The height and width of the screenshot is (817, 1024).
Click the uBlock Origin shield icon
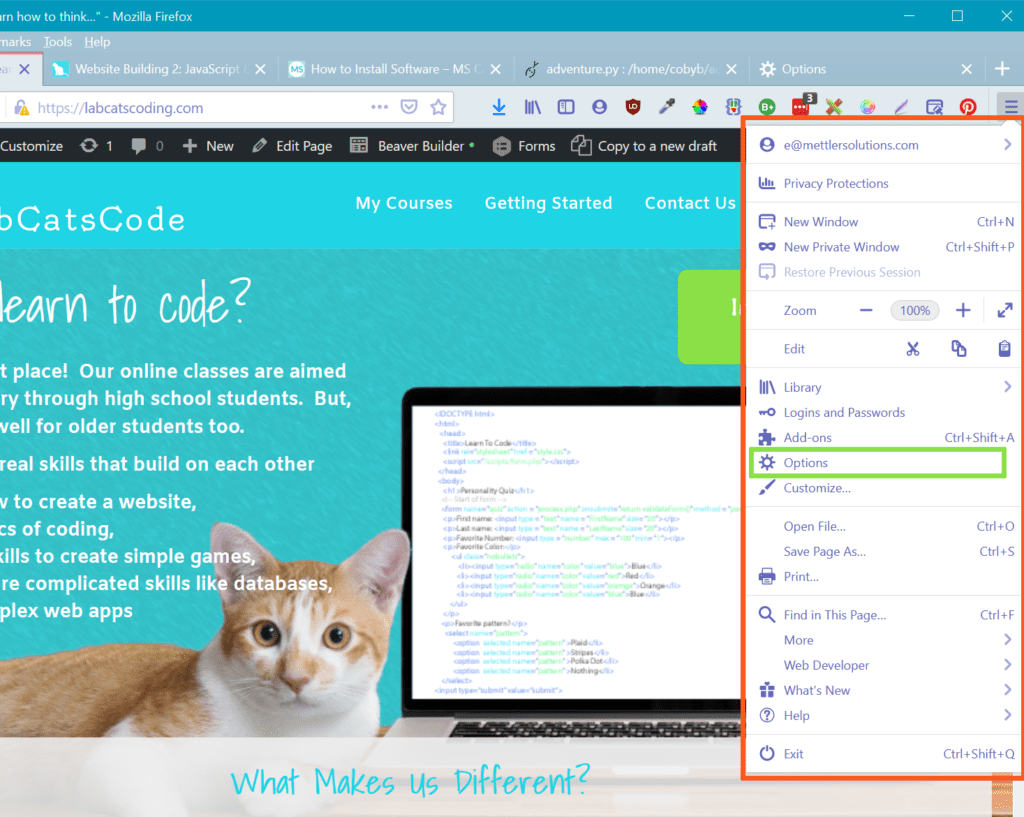pyautogui.click(x=633, y=107)
